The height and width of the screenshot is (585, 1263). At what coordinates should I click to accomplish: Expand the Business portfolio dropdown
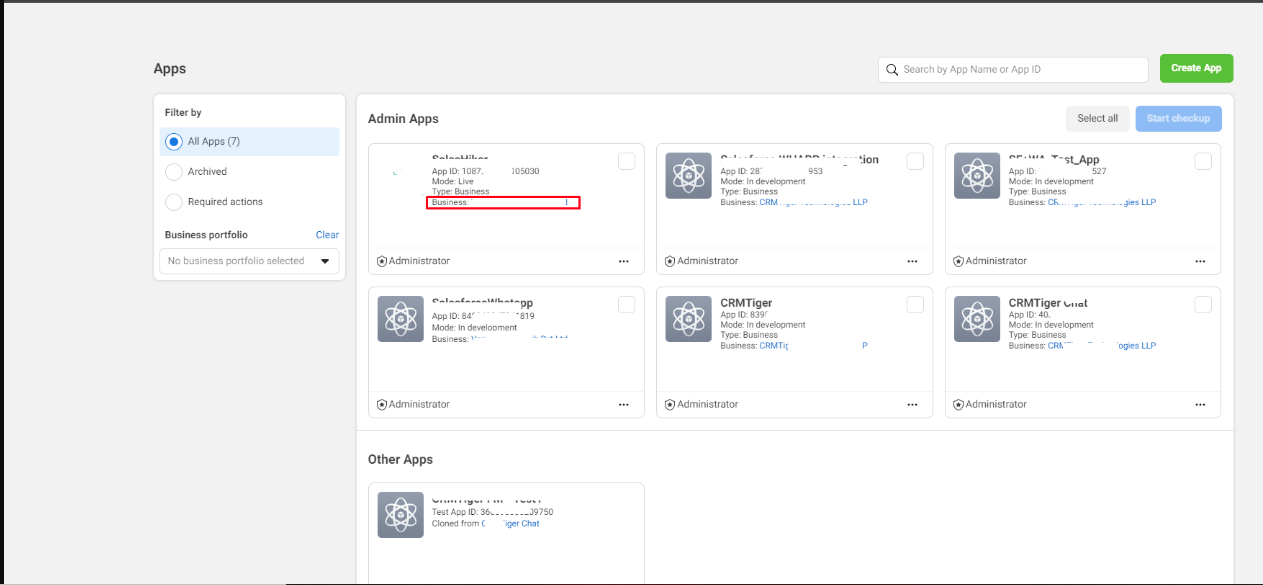249,261
